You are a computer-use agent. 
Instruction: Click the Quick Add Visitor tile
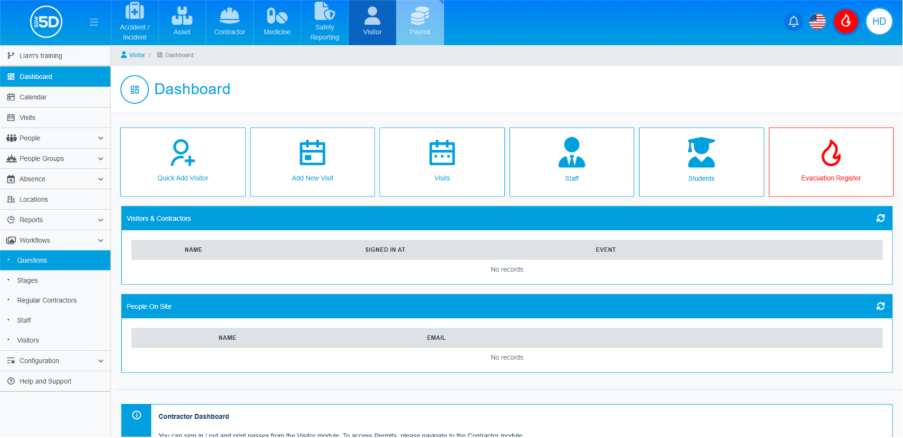point(183,161)
